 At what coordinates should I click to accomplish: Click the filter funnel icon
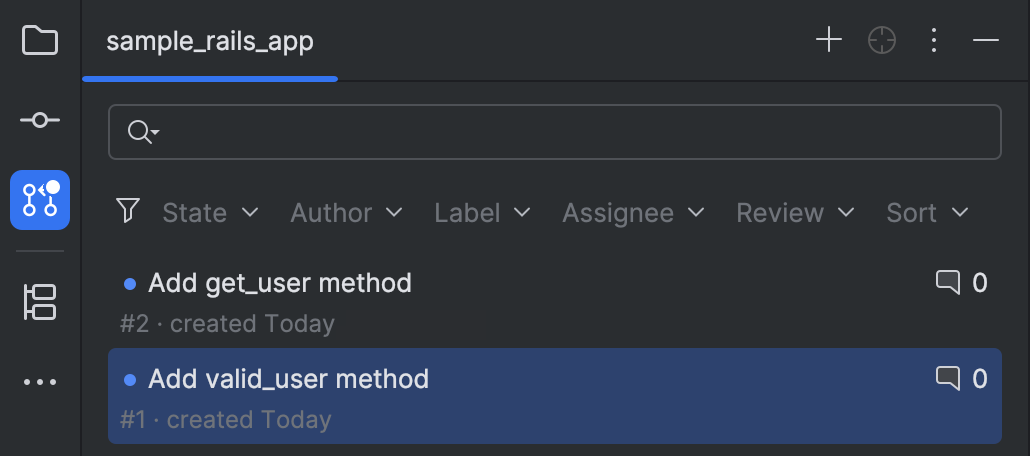(x=127, y=211)
